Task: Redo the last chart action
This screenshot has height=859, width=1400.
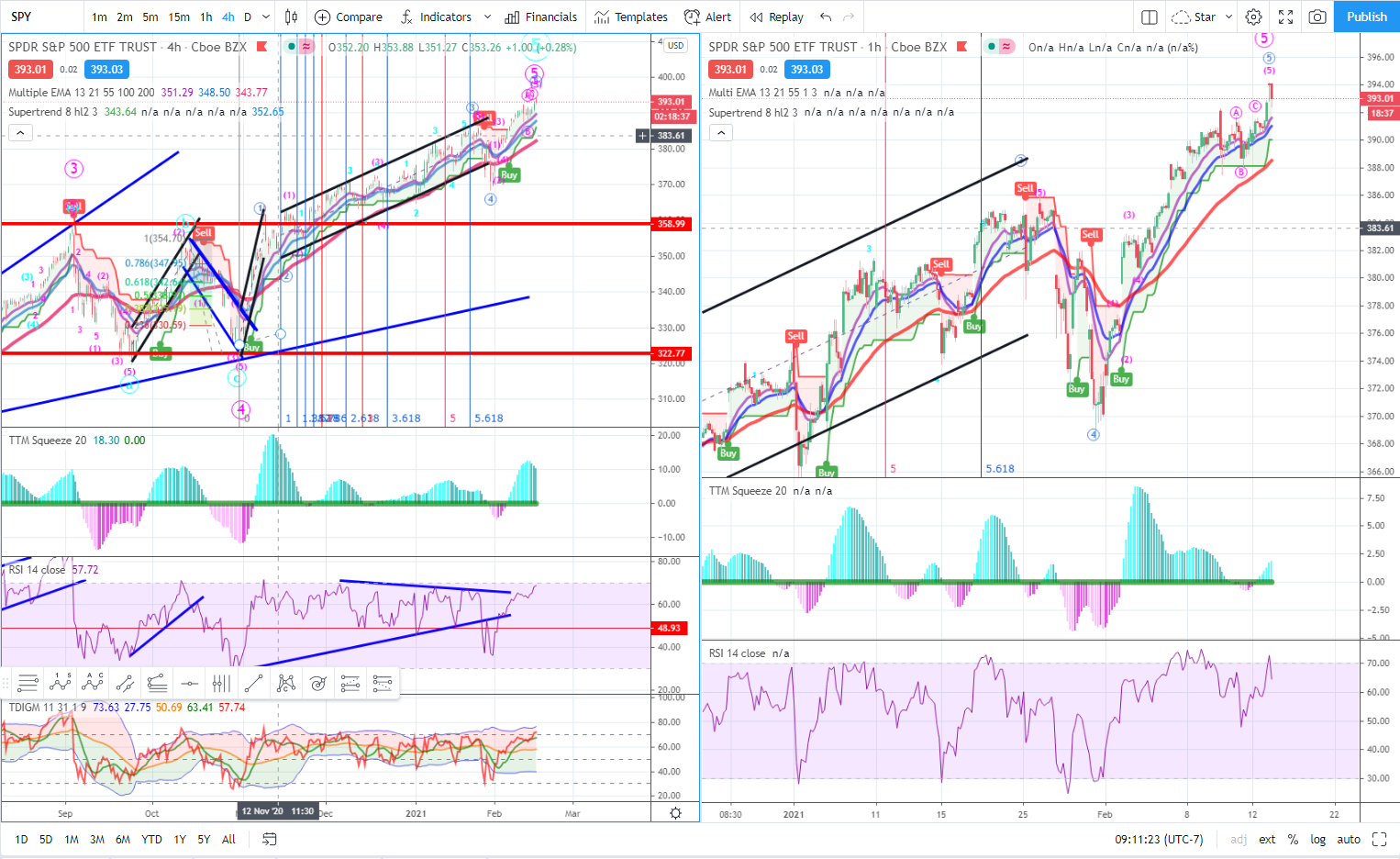Action: coord(849,17)
